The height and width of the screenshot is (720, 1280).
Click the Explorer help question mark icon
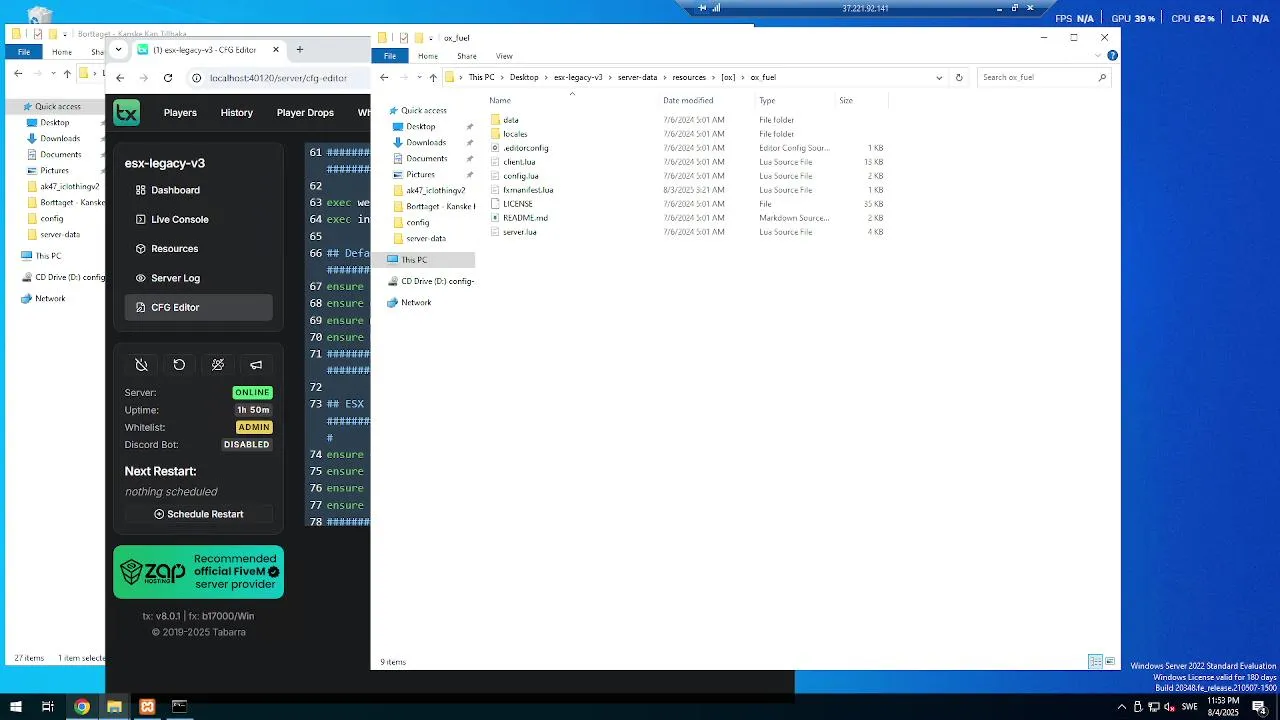(x=1112, y=56)
